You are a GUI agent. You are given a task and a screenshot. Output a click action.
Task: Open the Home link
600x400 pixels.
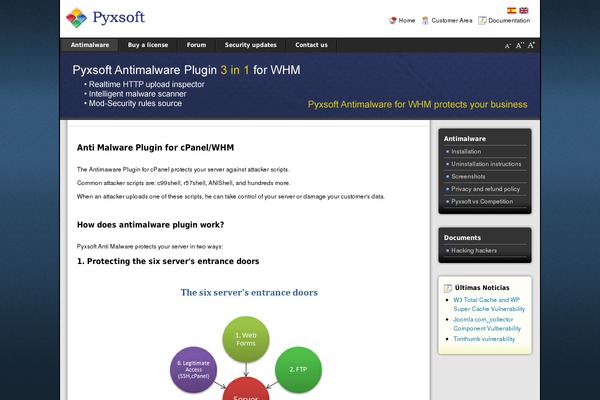tap(407, 20)
